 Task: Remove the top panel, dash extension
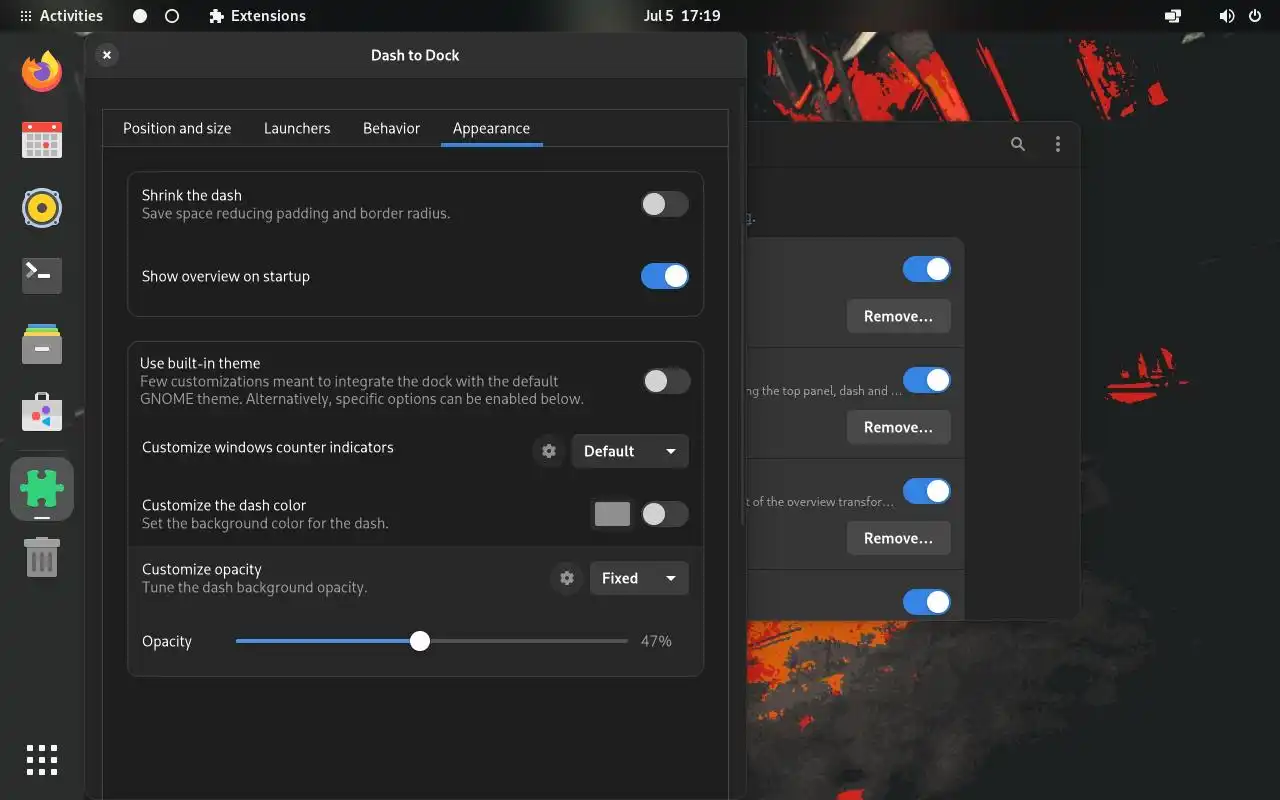pyautogui.click(x=899, y=427)
